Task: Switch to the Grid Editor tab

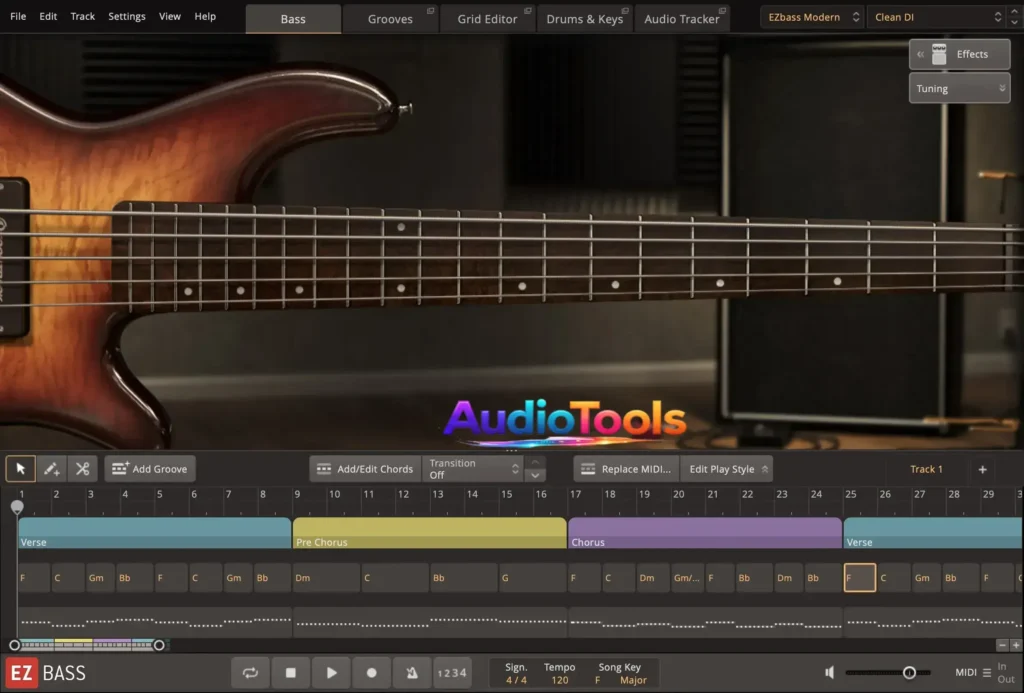Action: coord(487,17)
